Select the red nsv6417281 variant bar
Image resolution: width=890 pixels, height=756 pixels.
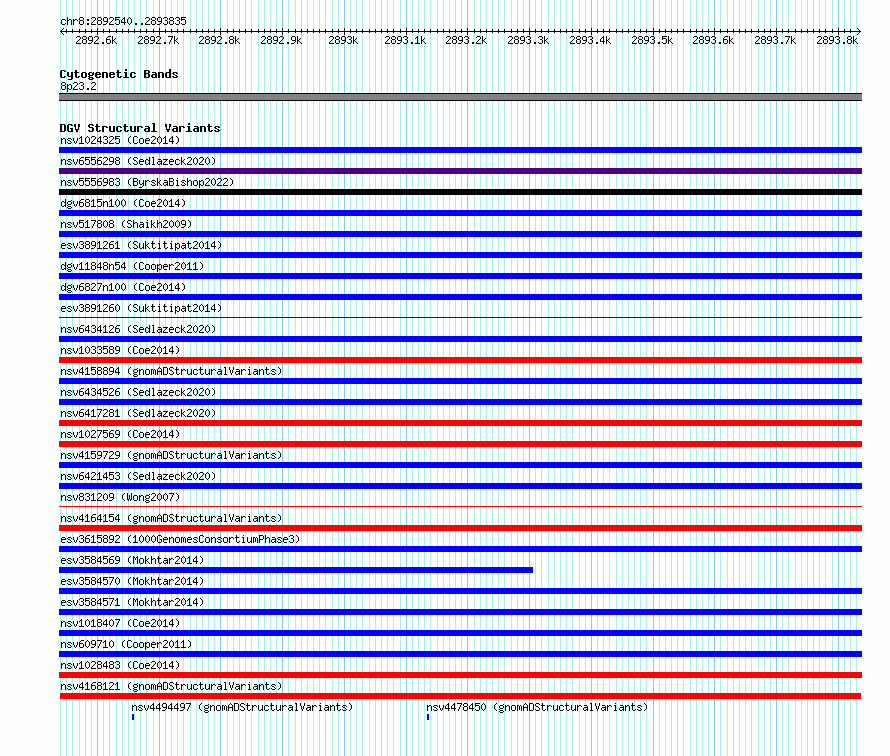click(x=460, y=423)
